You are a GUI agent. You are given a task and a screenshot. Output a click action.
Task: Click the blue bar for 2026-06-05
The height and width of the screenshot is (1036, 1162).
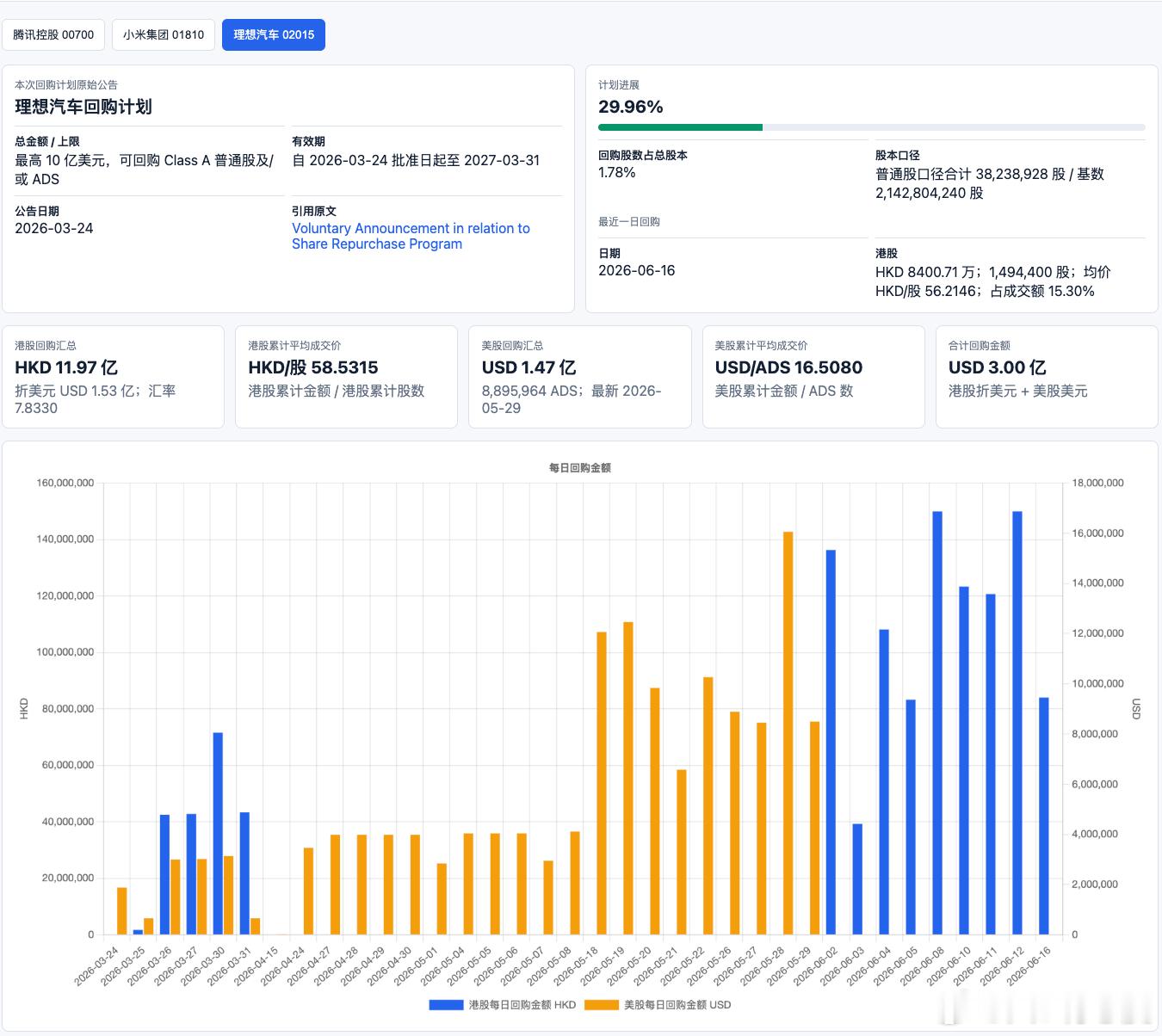[x=911, y=817]
